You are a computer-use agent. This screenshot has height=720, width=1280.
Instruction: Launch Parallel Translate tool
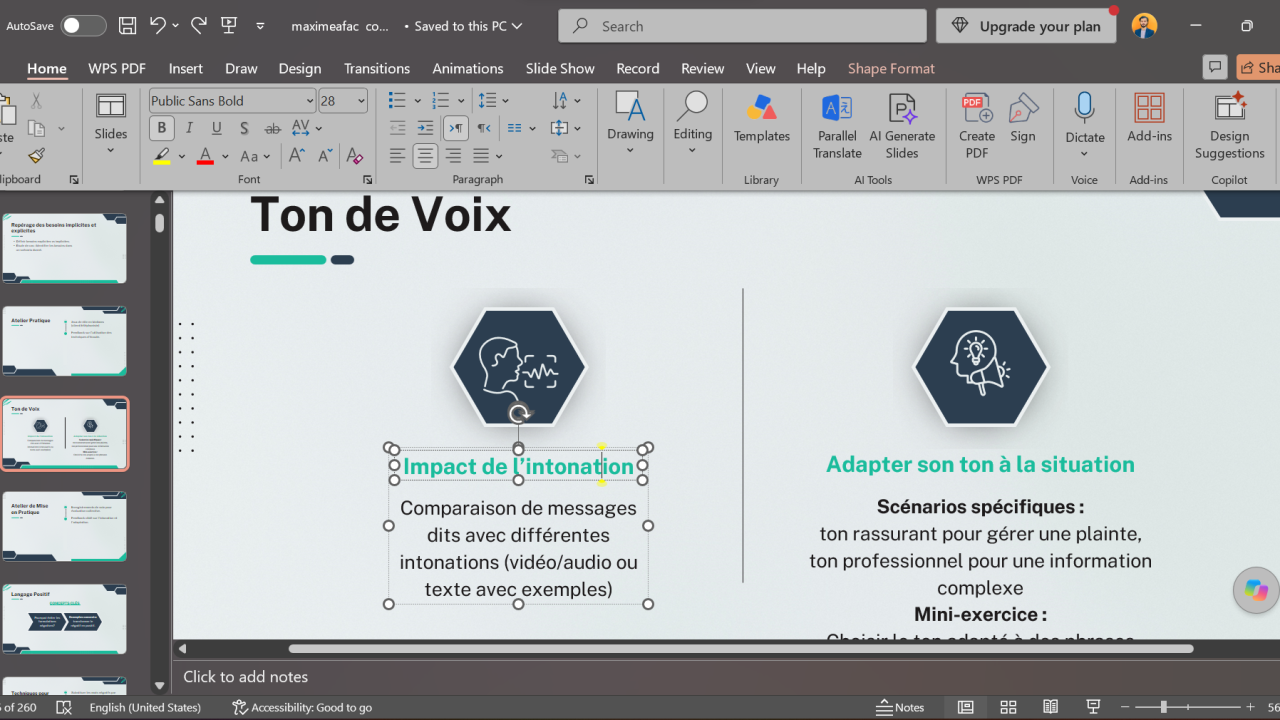point(837,126)
